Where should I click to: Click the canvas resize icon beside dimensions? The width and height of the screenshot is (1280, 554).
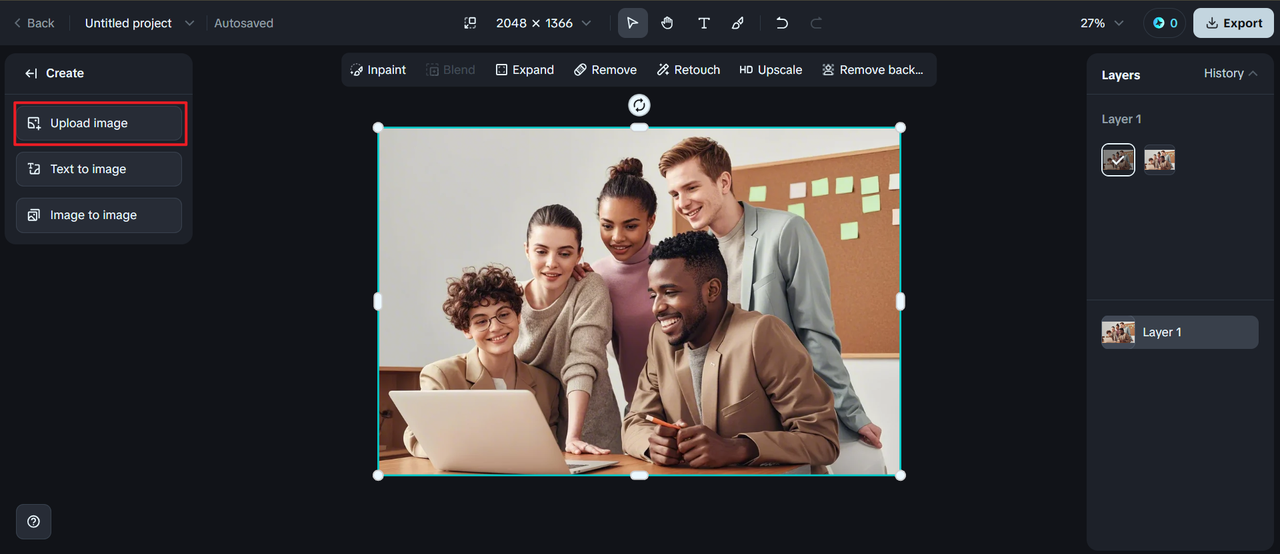click(x=470, y=23)
